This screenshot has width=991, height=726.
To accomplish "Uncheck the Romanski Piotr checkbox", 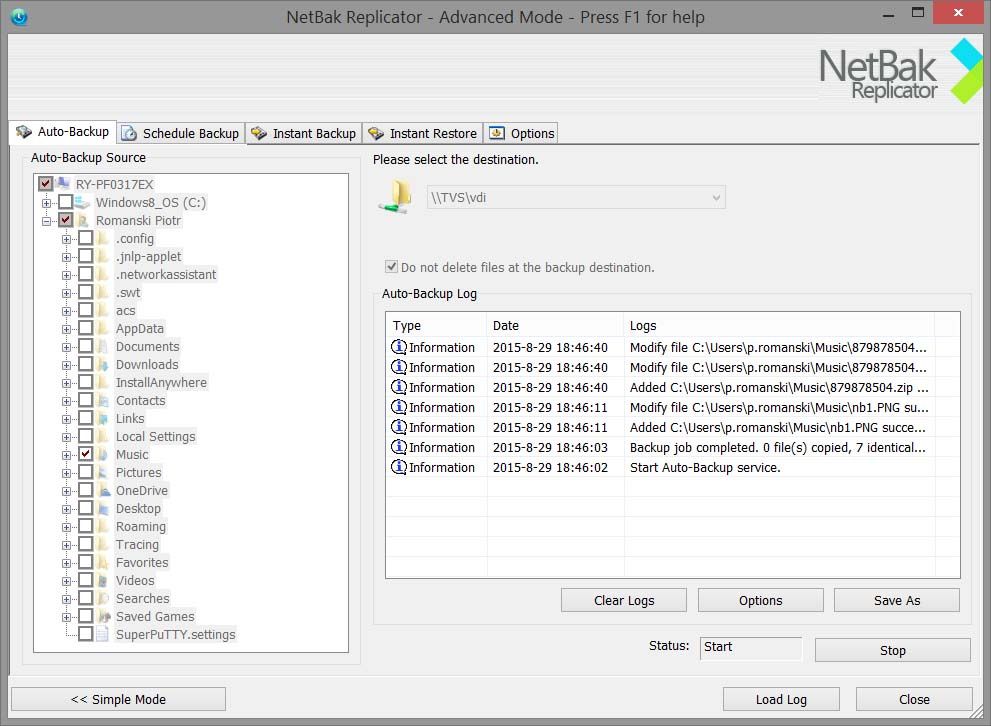I will point(65,220).
